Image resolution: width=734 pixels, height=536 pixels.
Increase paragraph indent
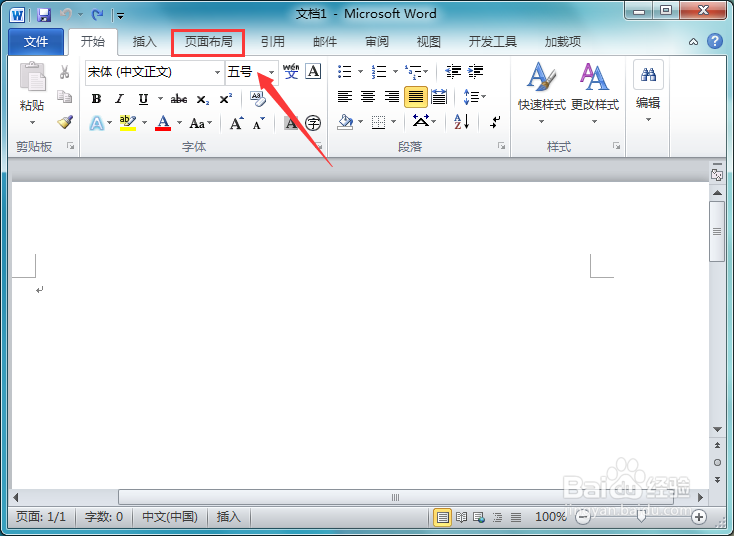[476, 71]
